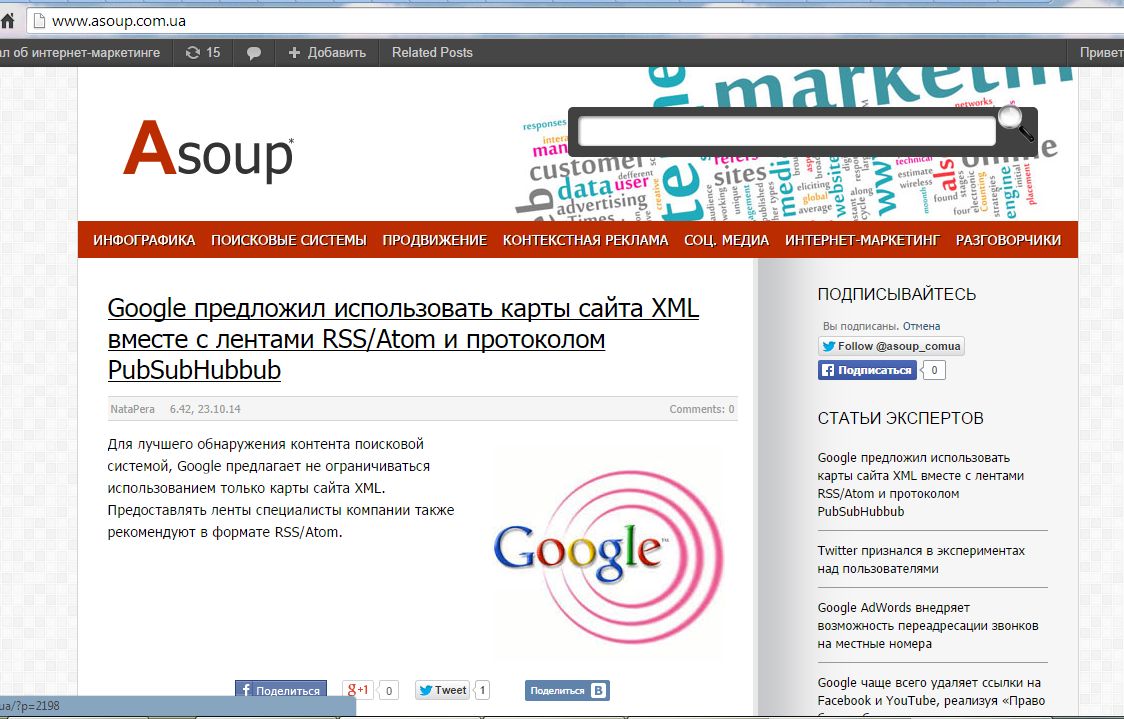Click Follow @asoup_comua Twitter button
The width and height of the screenshot is (1124, 719).
tap(891, 346)
